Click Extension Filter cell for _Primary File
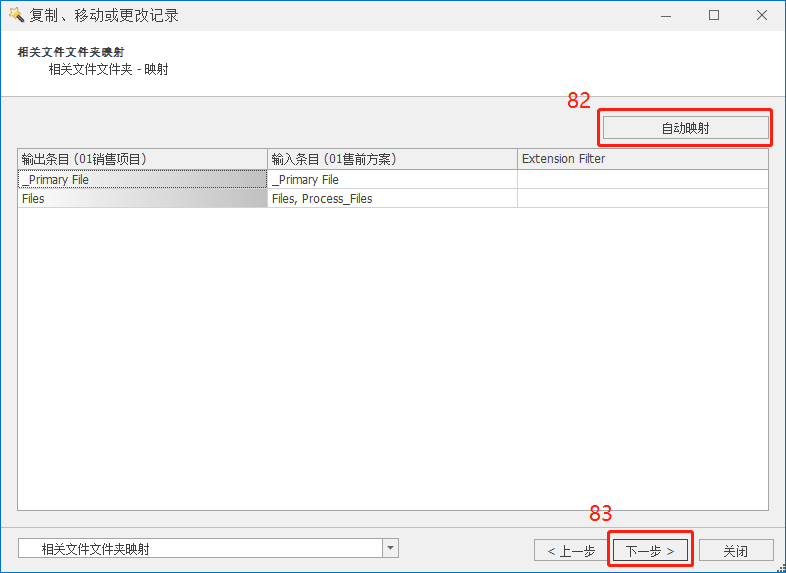Viewport: 786px width, 573px height. click(642, 179)
